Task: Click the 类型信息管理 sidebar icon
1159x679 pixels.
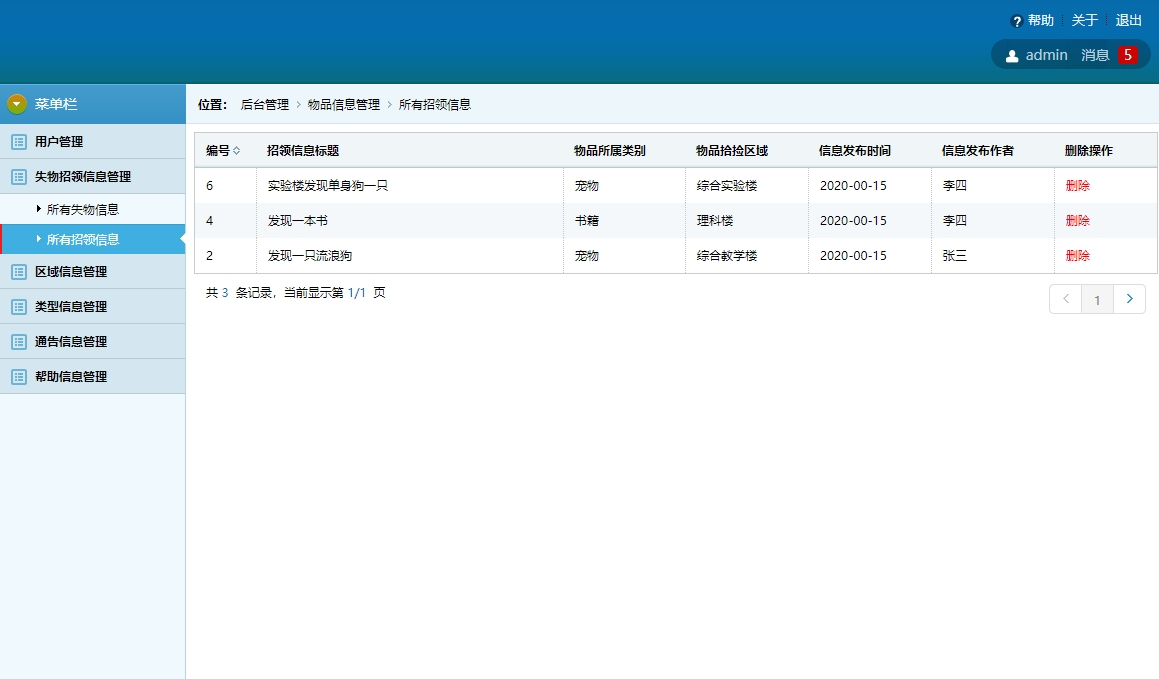Action: point(17,306)
